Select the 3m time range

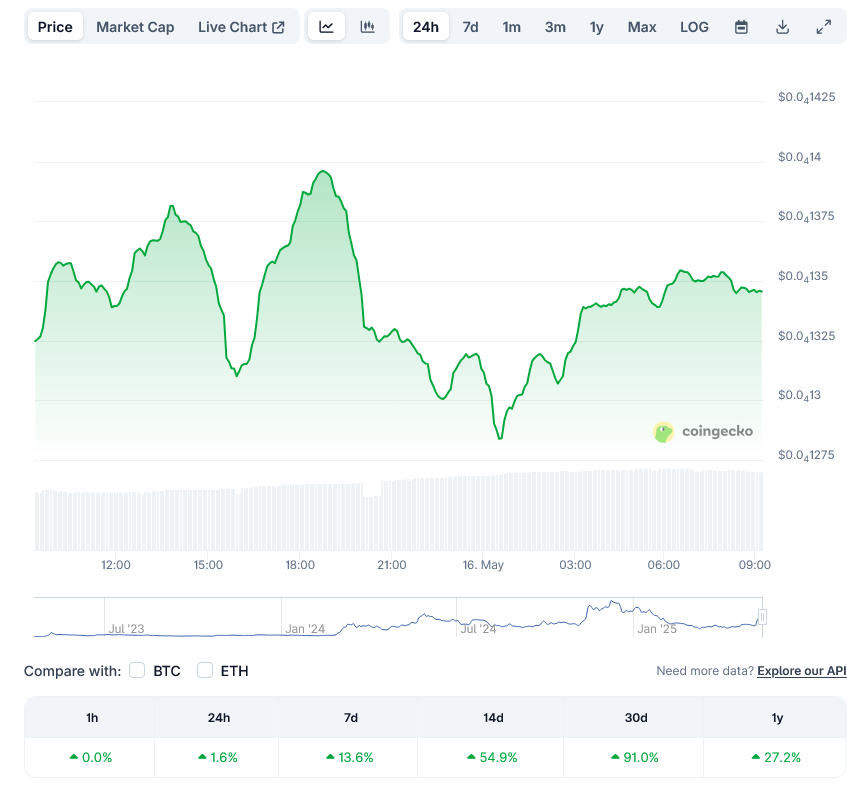(555, 27)
